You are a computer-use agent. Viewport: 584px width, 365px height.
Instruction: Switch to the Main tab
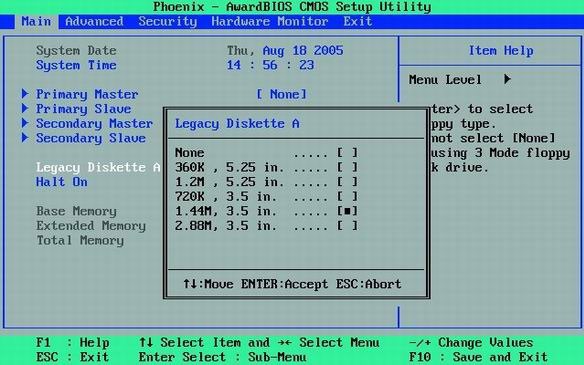click(x=36, y=22)
